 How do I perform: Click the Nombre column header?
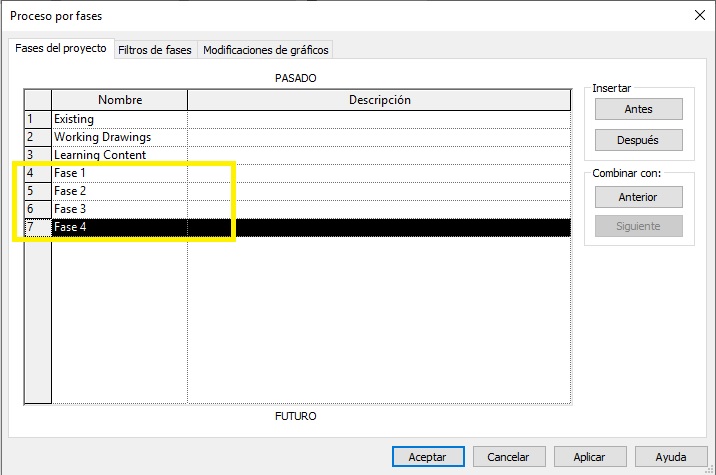pos(119,100)
